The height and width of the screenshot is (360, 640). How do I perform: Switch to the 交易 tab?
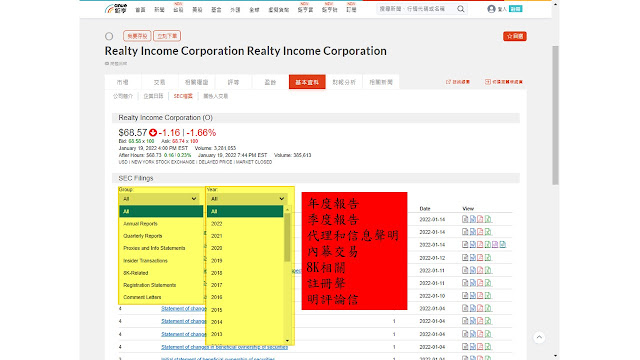(160, 82)
